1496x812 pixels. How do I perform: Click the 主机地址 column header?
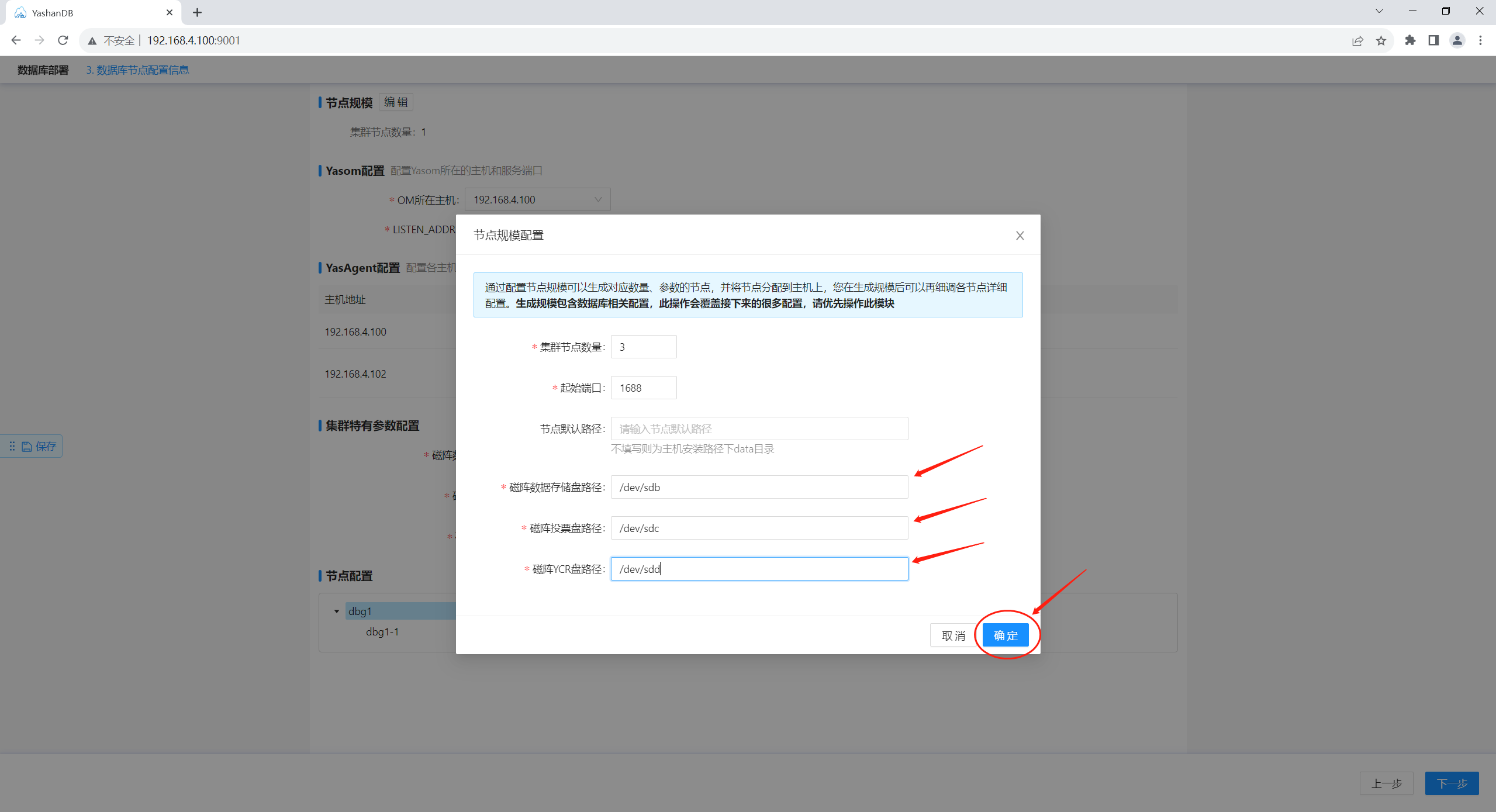pyautogui.click(x=345, y=299)
